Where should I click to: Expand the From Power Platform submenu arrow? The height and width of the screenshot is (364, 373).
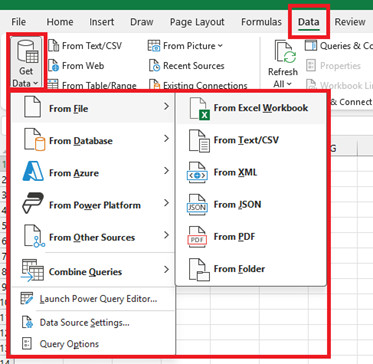pos(166,203)
